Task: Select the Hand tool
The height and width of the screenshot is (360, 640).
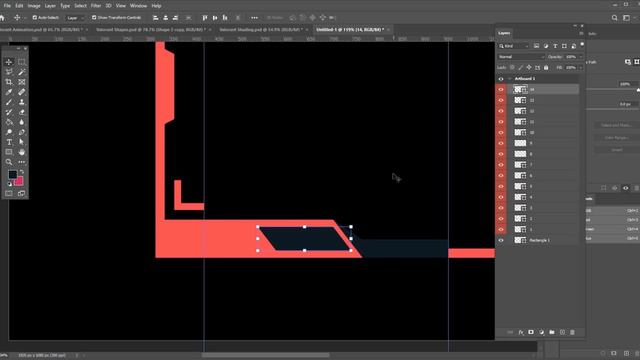Action: 22,152
